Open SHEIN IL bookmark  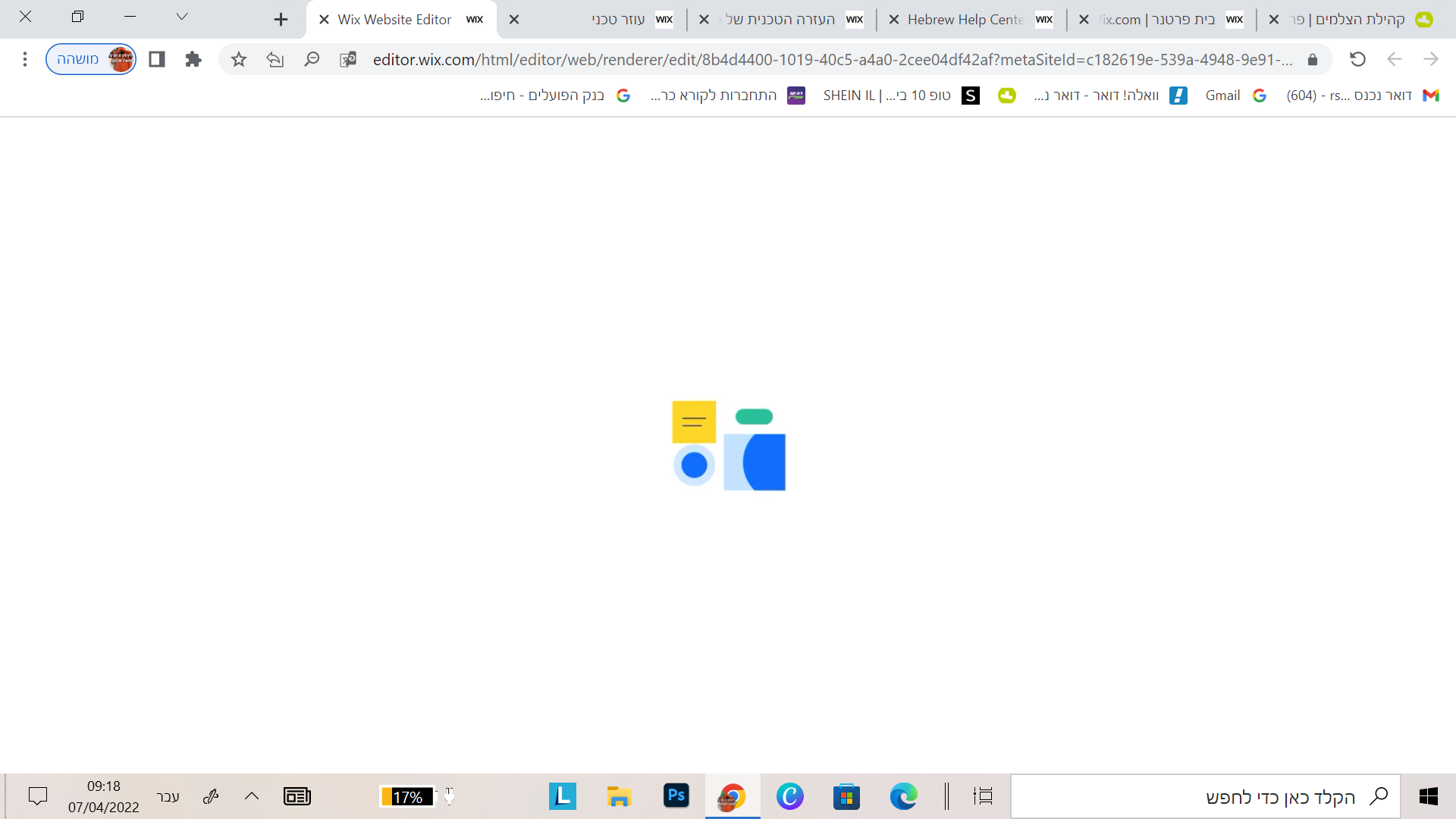pos(886,96)
